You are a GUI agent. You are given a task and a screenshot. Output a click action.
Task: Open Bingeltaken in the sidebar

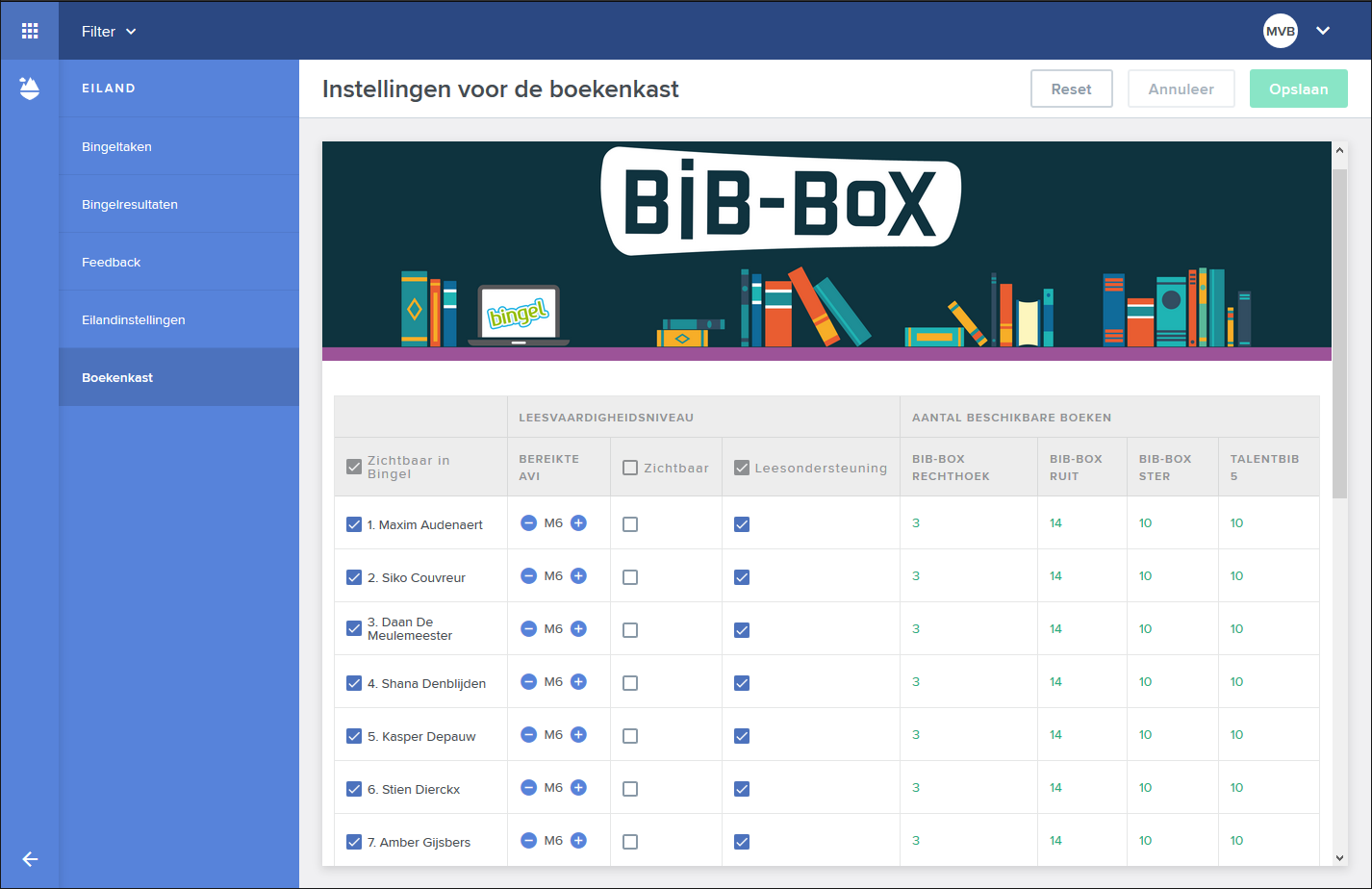179,146
